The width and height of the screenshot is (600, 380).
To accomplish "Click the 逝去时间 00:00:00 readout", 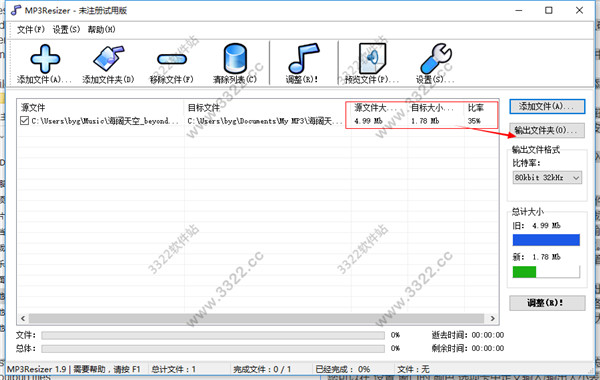I will [x=468, y=335].
